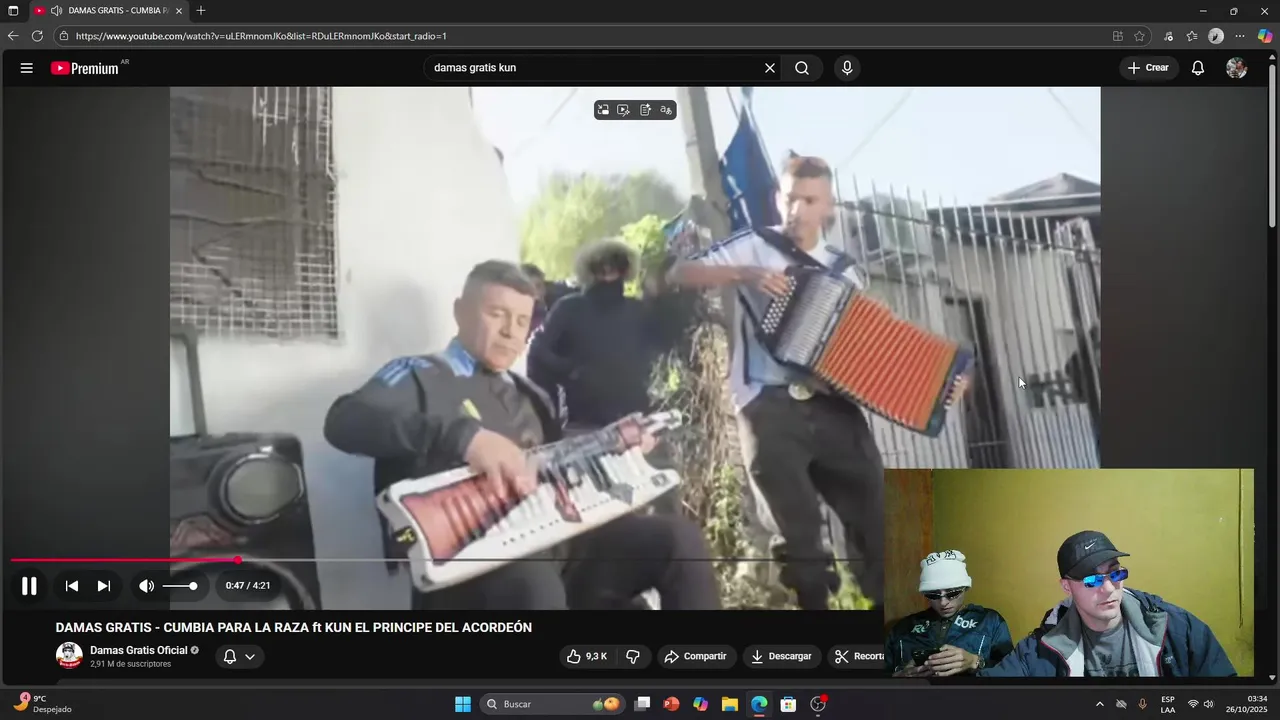Close the DAMAS GRATIS browser tab
This screenshot has height=720, width=1280.
[179, 11]
